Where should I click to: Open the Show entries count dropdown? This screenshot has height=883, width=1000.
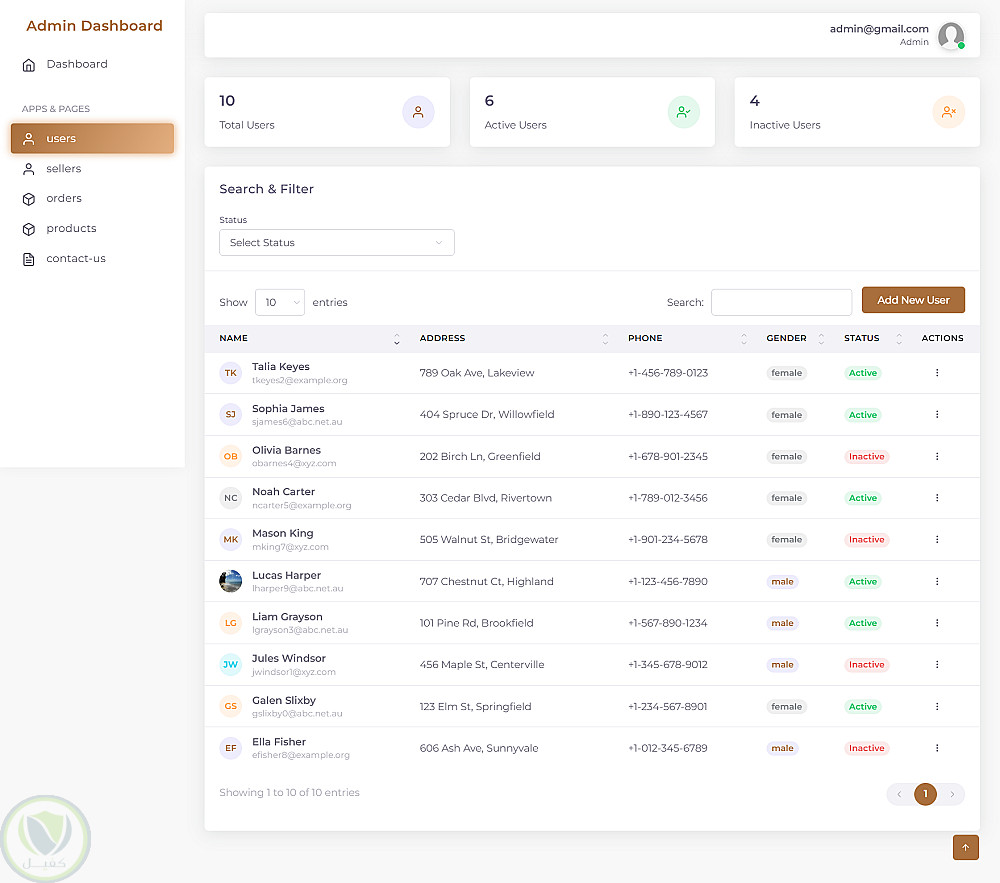(x=280, y=302)
